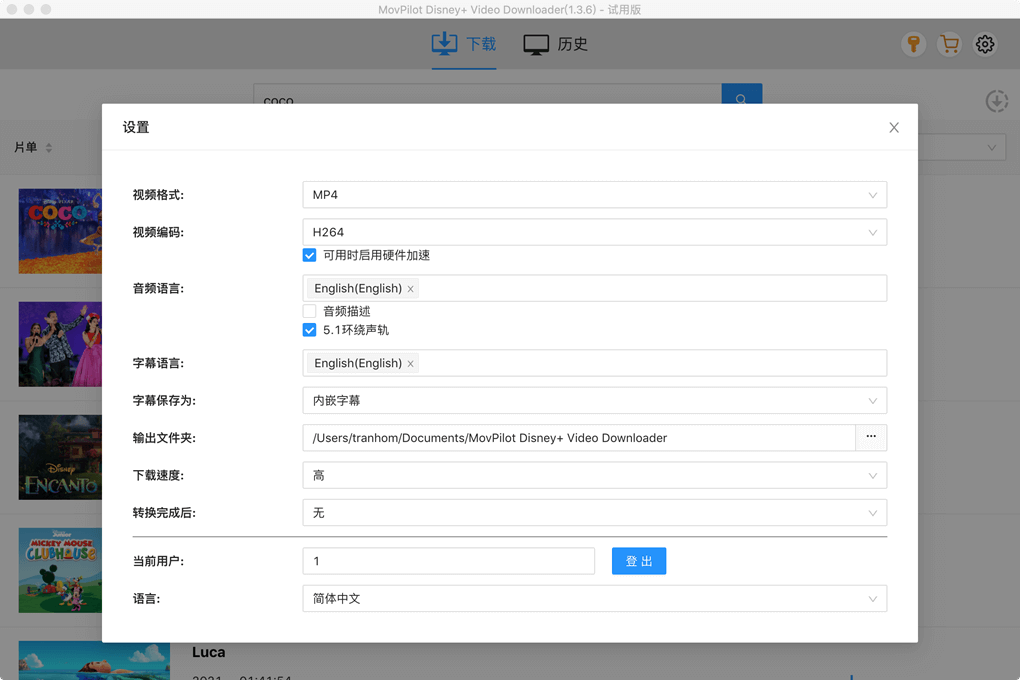Select the Encanto movie thumbnail
Viewport: 1020px width, 680px height.
[x=60, y=457]
